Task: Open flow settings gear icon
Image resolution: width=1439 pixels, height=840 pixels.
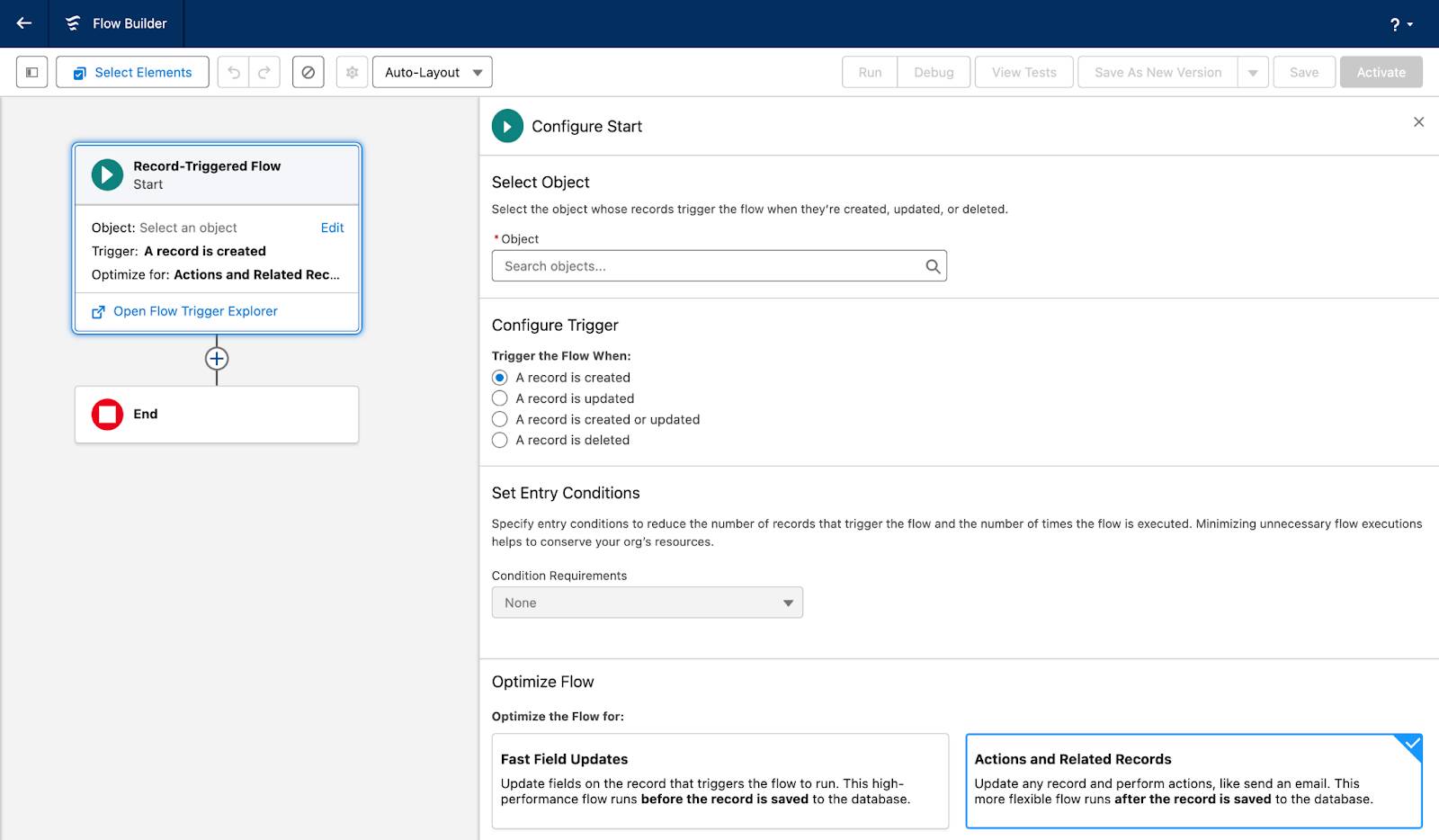Action: pos(353,72)
